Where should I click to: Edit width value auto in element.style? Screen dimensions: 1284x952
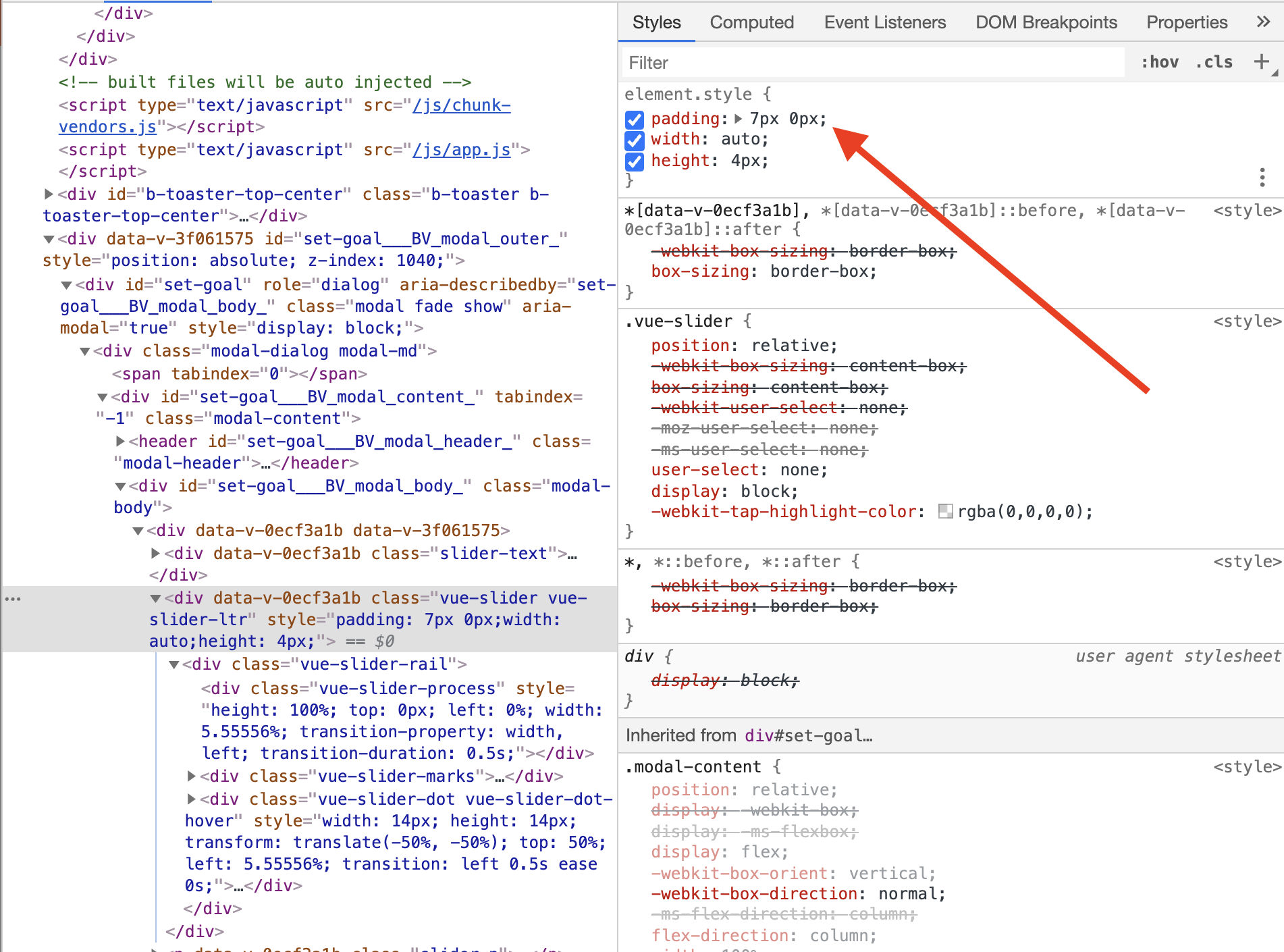click(741, 140)
